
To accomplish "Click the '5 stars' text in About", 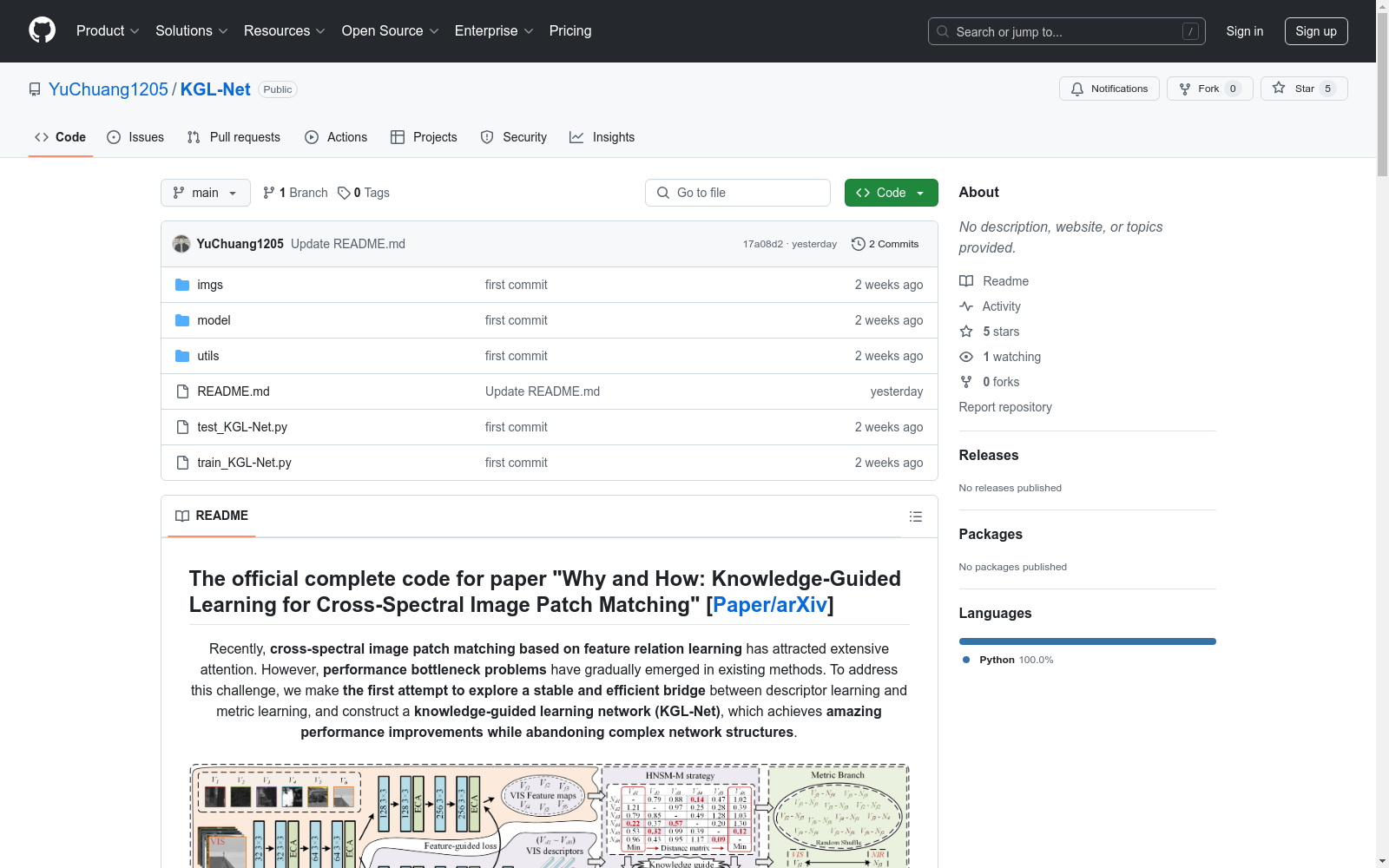I will click(x=1001, y=332).
